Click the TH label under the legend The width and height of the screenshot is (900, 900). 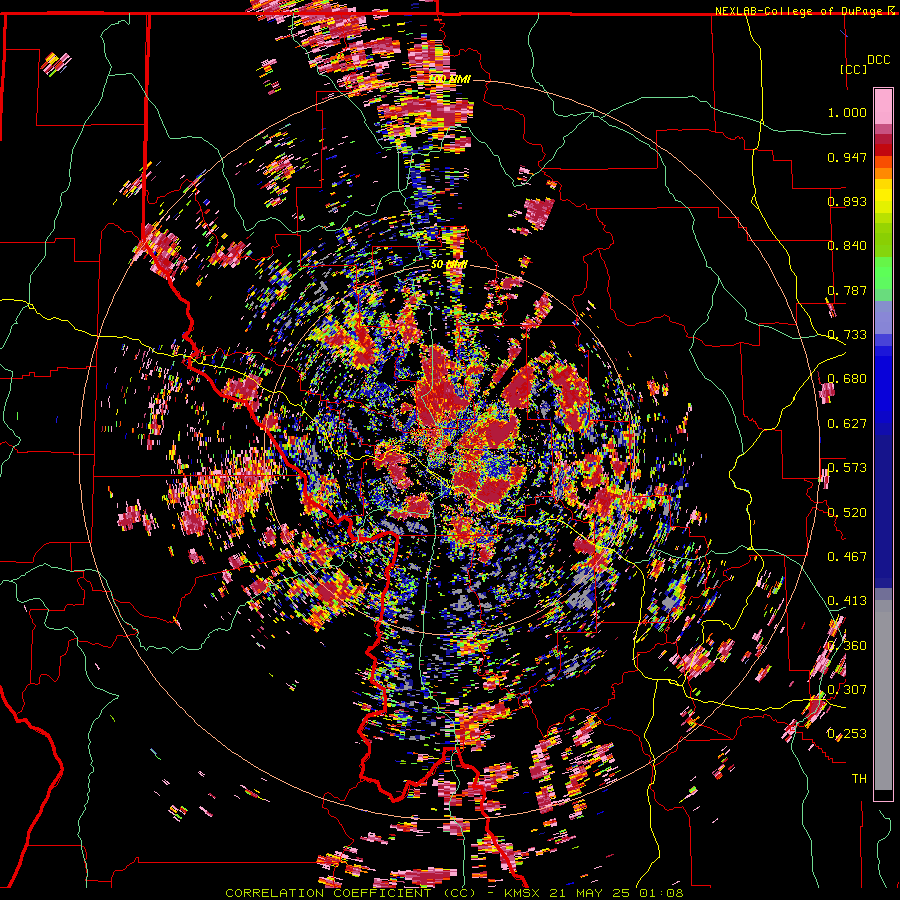click(x=859, y=779)
